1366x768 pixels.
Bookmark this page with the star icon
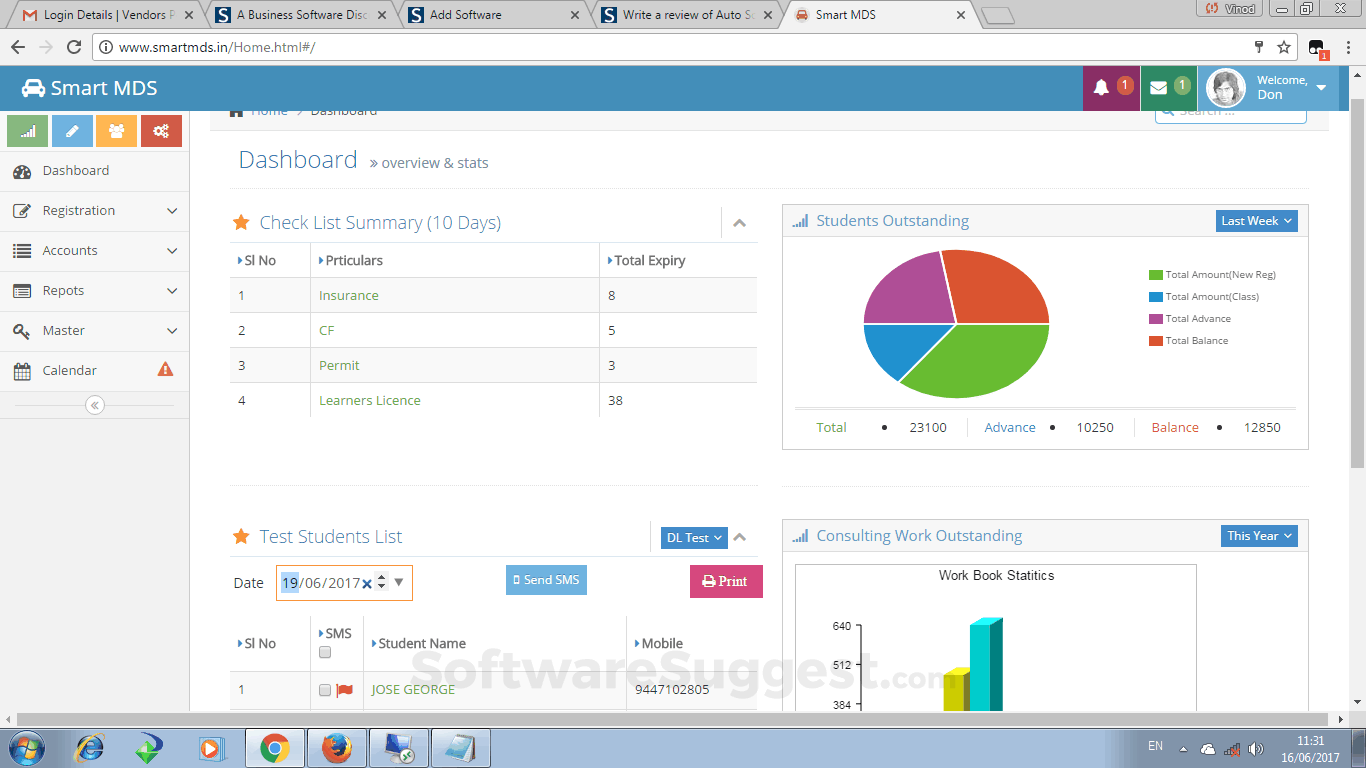pos(1284,47)
